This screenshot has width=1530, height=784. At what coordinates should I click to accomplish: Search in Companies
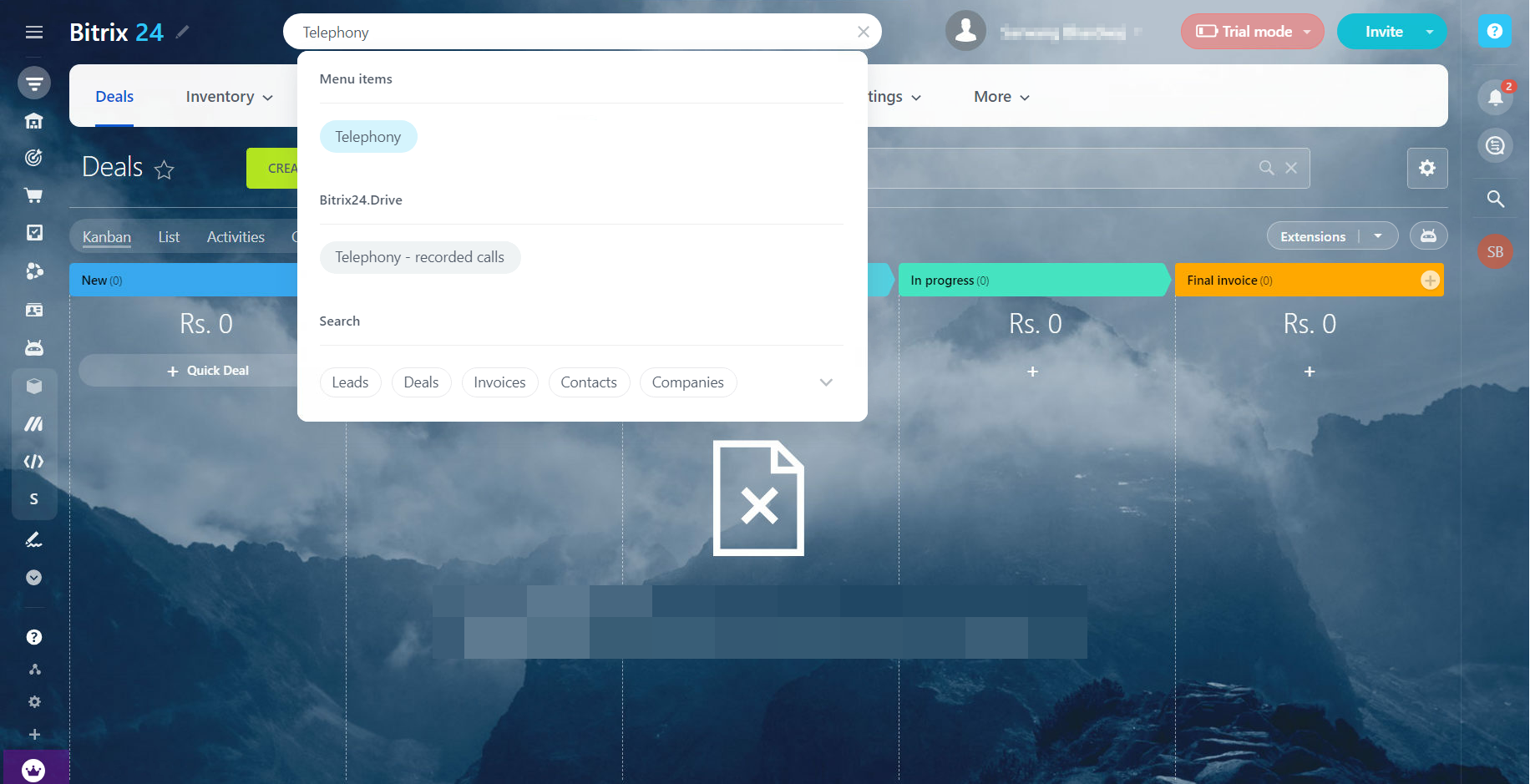point(688,382)
